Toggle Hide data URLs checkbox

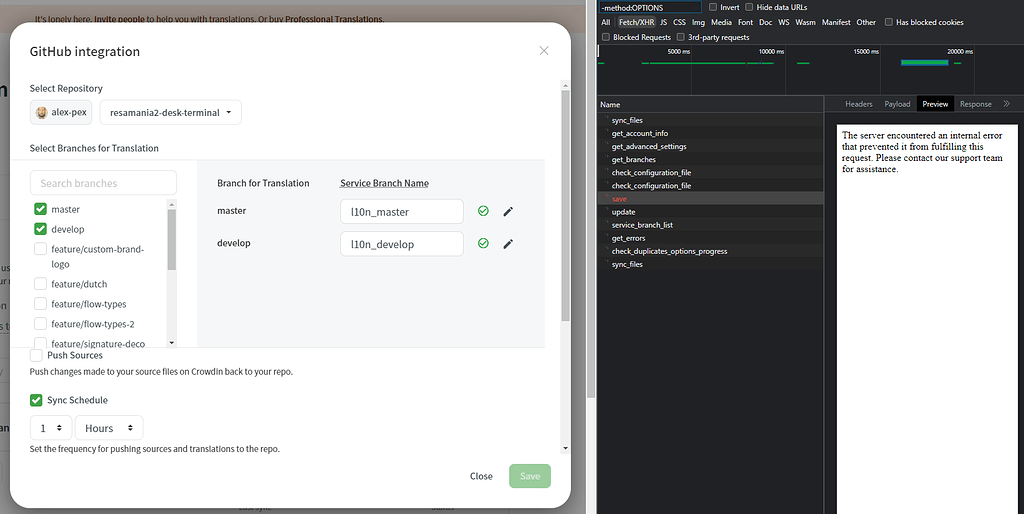[x=749, y=7]
